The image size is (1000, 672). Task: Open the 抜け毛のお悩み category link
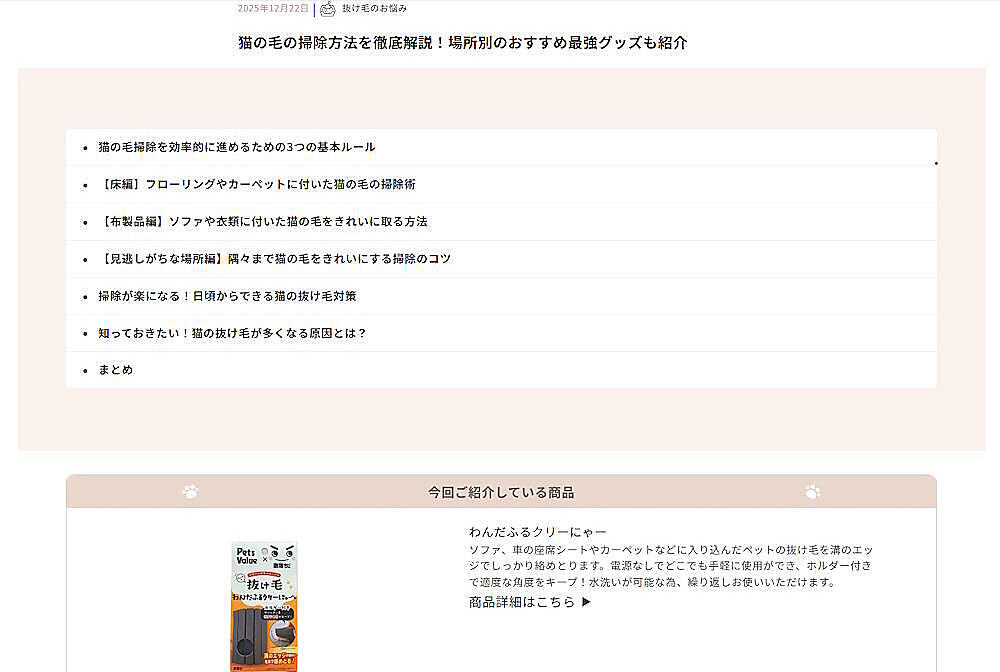pyautogui.click(x=374, y=9)
